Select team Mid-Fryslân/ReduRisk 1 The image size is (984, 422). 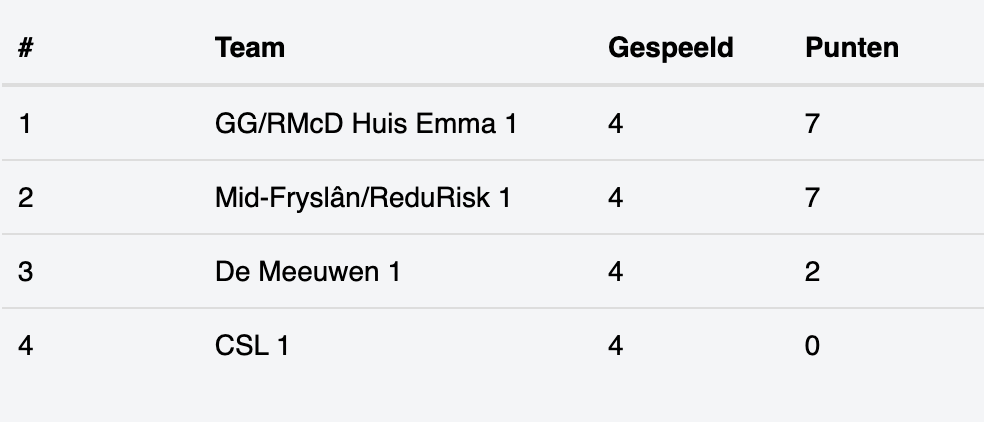point(363,198)
